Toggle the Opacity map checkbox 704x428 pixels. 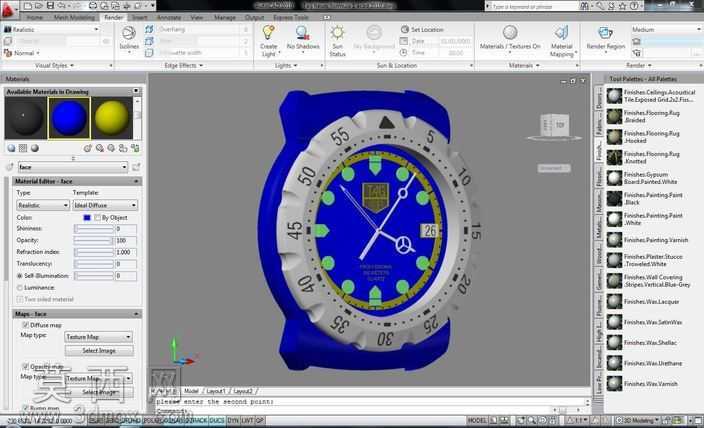(25, 366)
